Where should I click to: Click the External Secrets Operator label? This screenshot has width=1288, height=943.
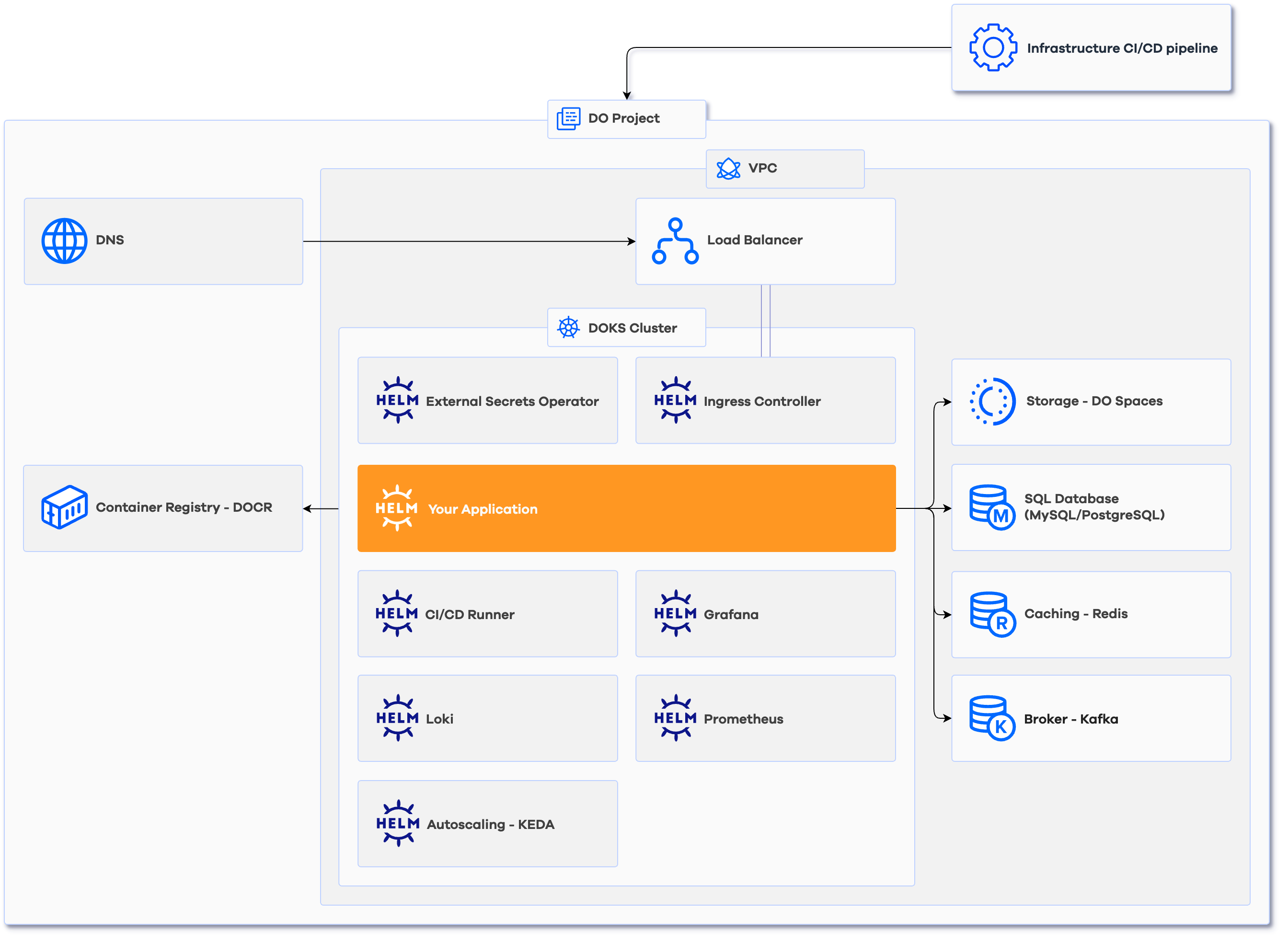[512, 401]
